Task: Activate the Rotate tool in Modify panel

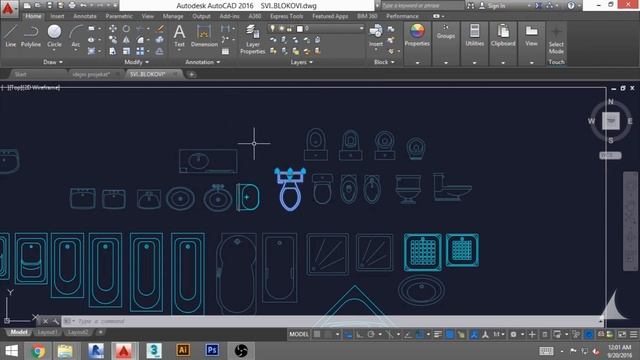Action: (x=127, y=29)
